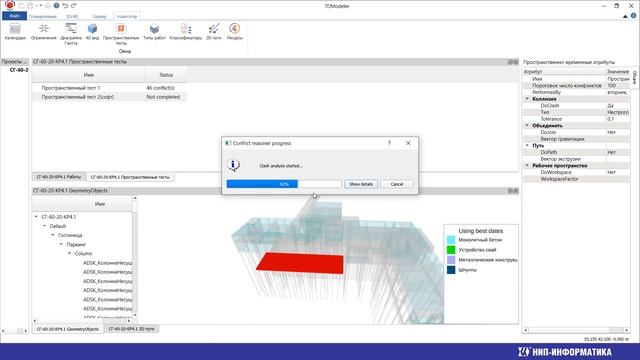This screenshot has width=640, height=360.
Task: Click the 7DModeler application logo
Action: click(x=9, y=5)
